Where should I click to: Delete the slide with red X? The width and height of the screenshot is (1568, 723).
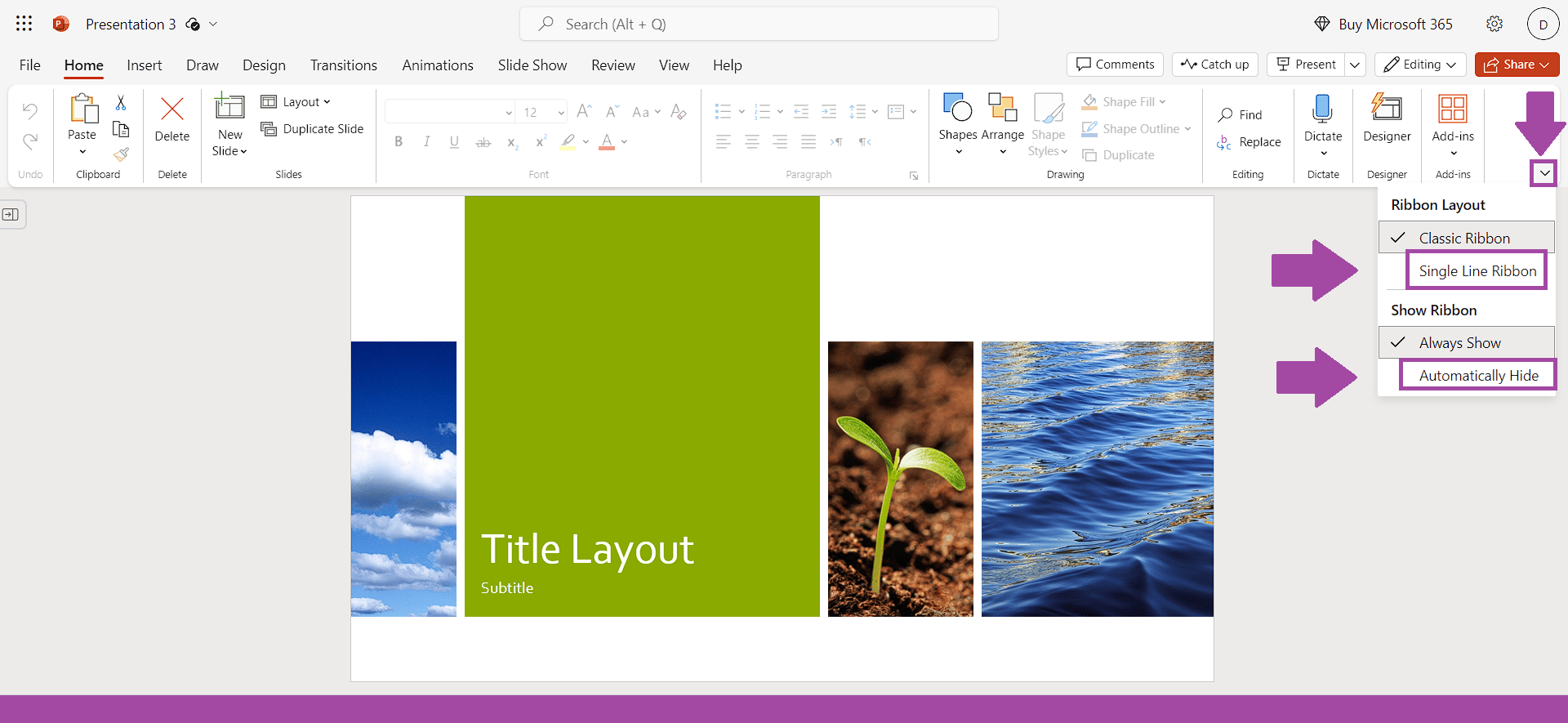pyautogui.click(x=172, y=119)
